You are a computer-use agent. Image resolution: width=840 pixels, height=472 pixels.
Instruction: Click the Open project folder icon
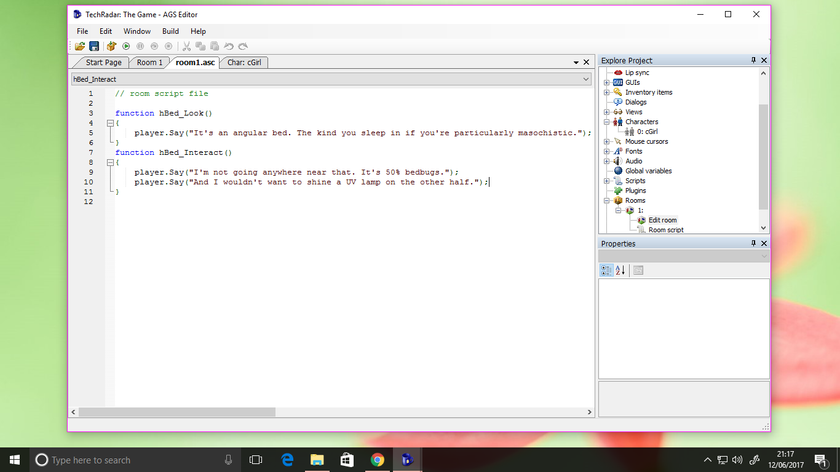point(80,46)
